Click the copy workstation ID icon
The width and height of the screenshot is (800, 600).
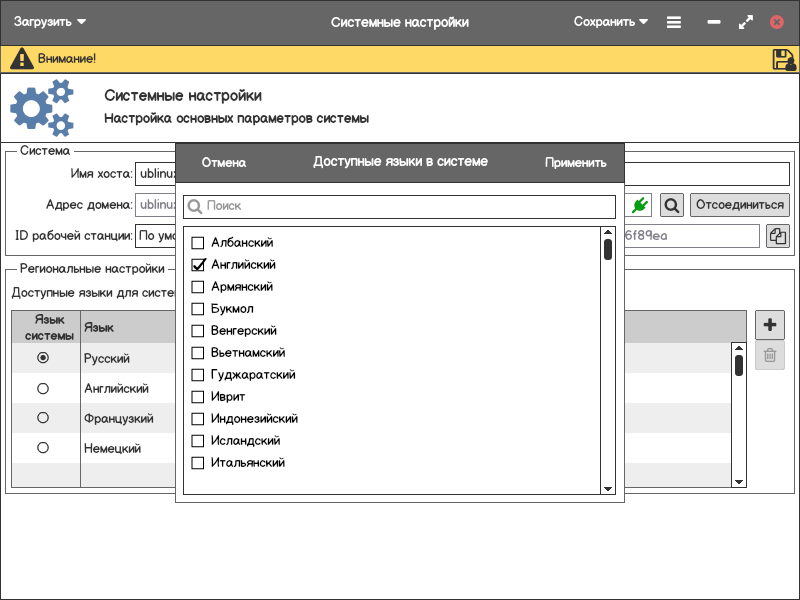click(x=777, y=236)
